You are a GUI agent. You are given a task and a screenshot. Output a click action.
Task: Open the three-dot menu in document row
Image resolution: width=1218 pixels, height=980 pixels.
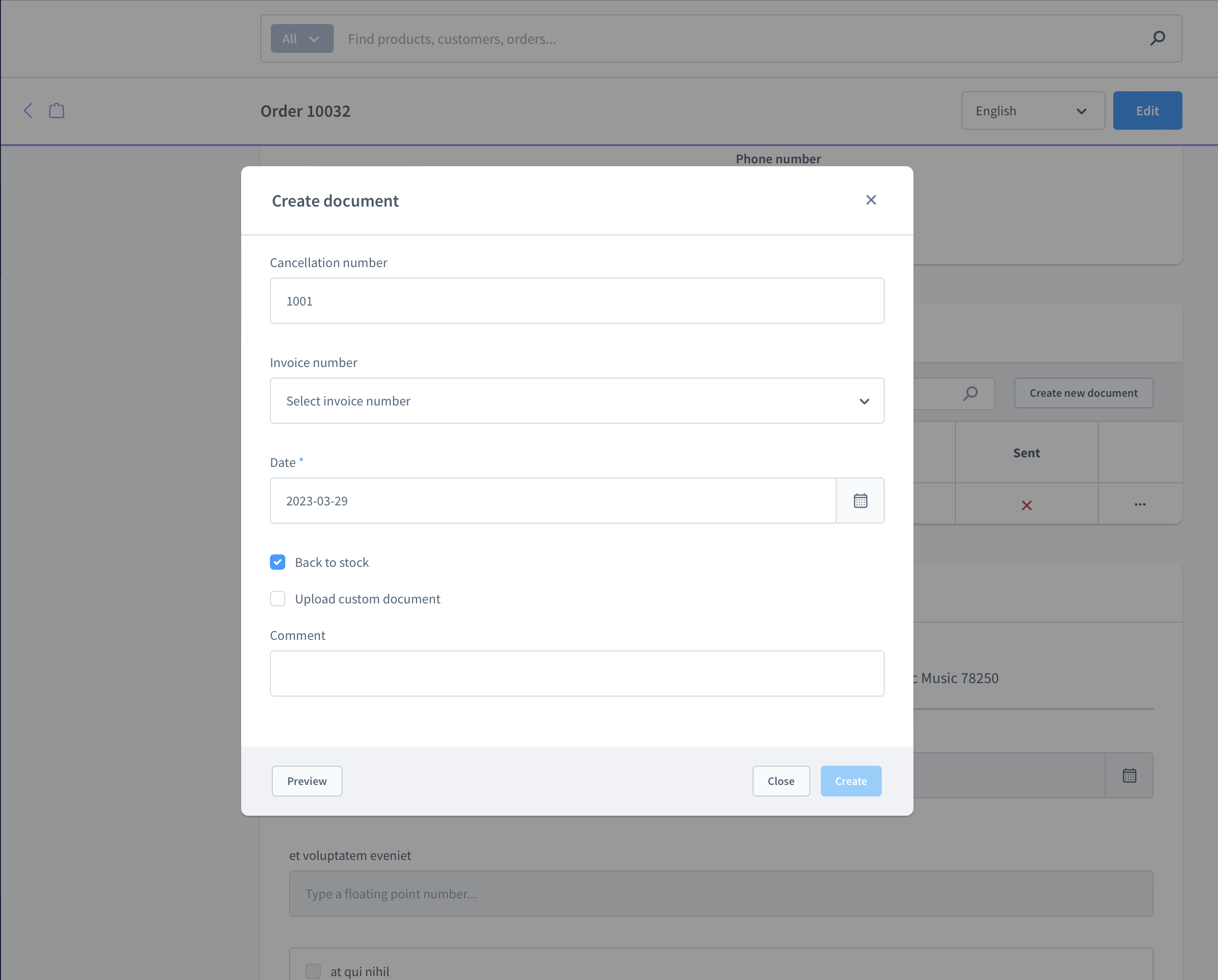(1140, 504)
